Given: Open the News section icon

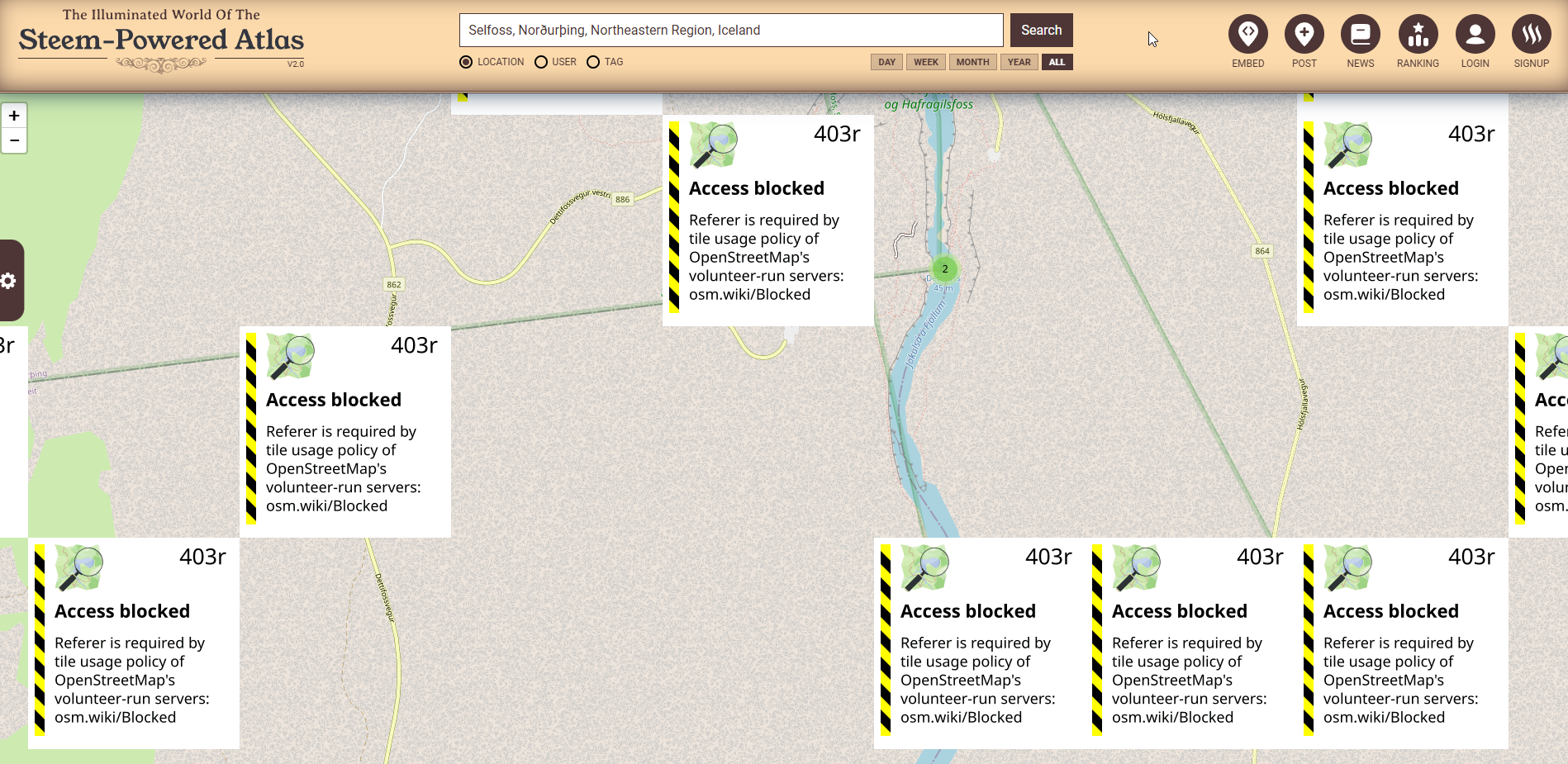Looking at the screenshot, I should (1360, 35).
